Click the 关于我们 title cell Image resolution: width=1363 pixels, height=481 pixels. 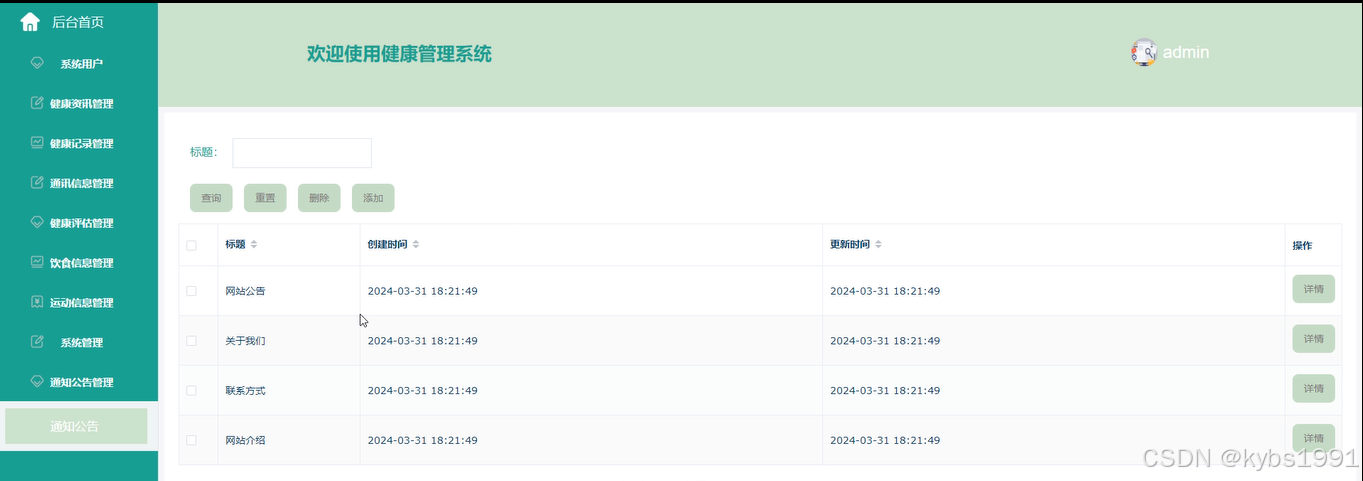click(x=245, y=341)
